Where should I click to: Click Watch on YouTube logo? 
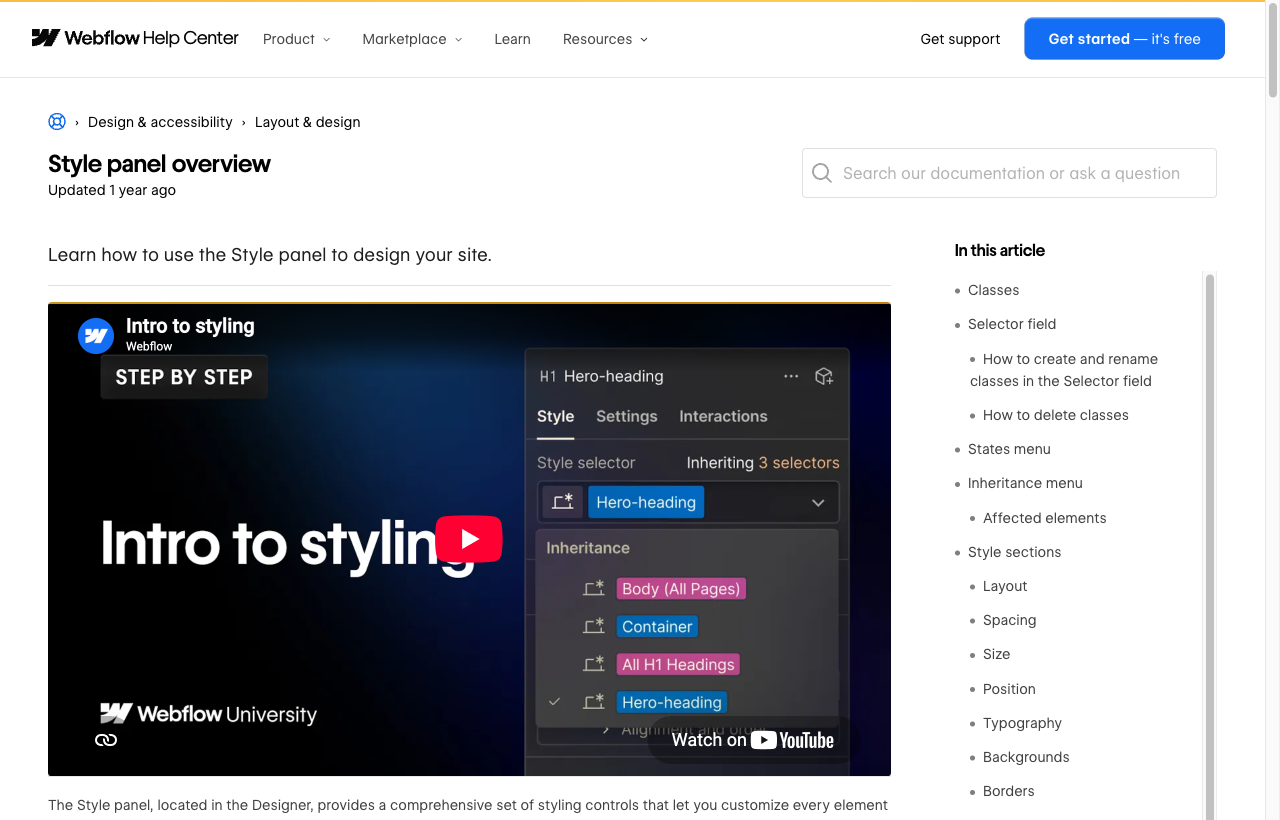(x=753, y=740)
